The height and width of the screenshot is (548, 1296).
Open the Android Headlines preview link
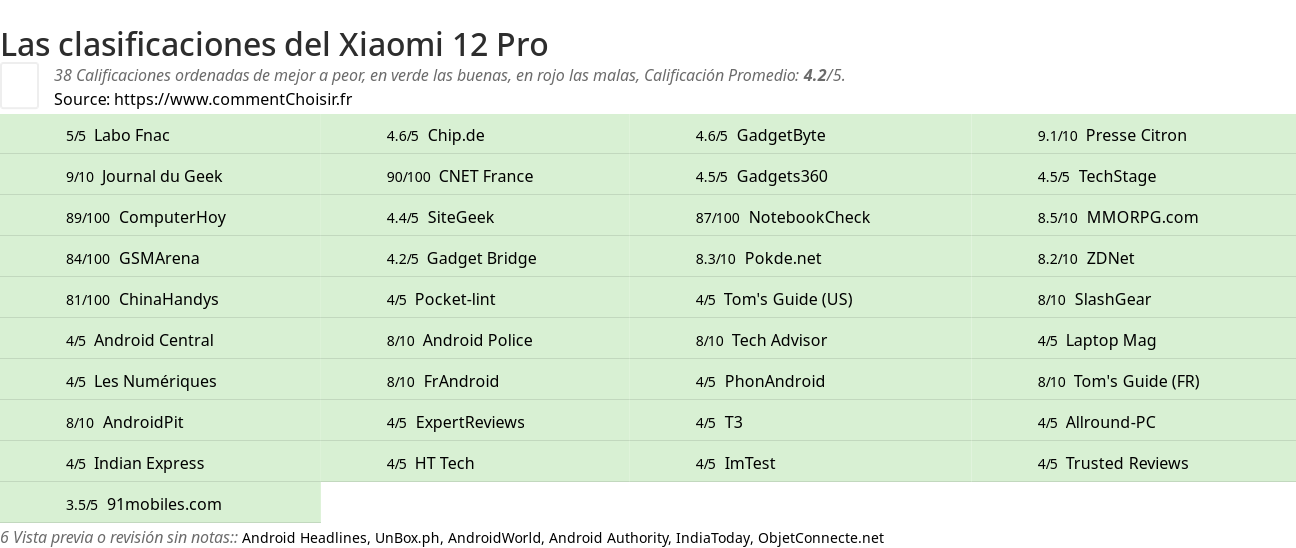click(x=304, y=538)
